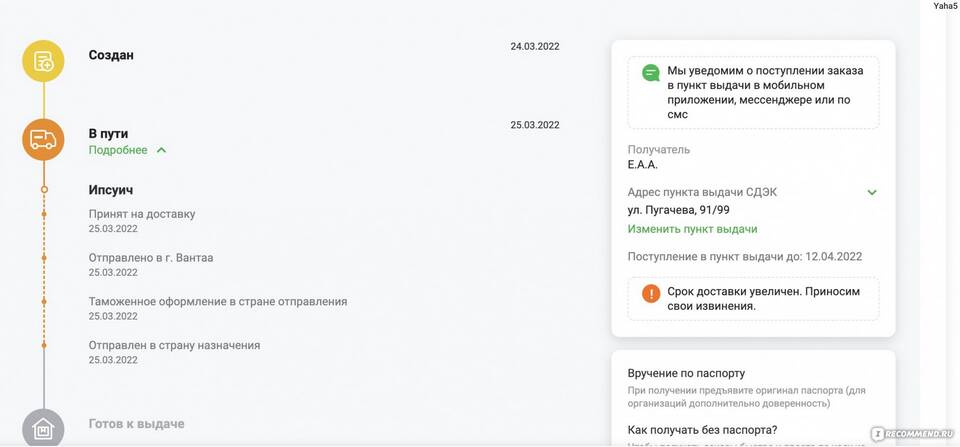Click 'Изменить пункт выдачи' link
The image size is (960, 447).
point(692,229)
